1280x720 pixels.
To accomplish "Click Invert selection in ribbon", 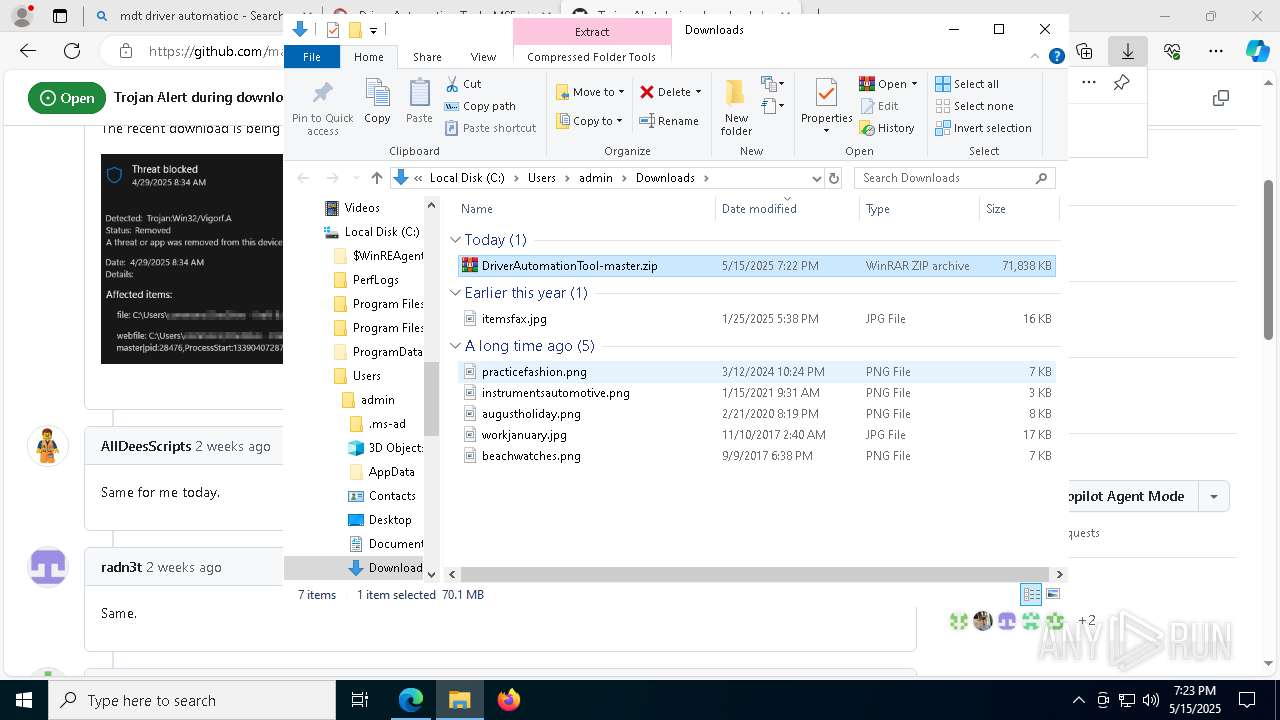I will pyautogui.click(x=983, y=128).
